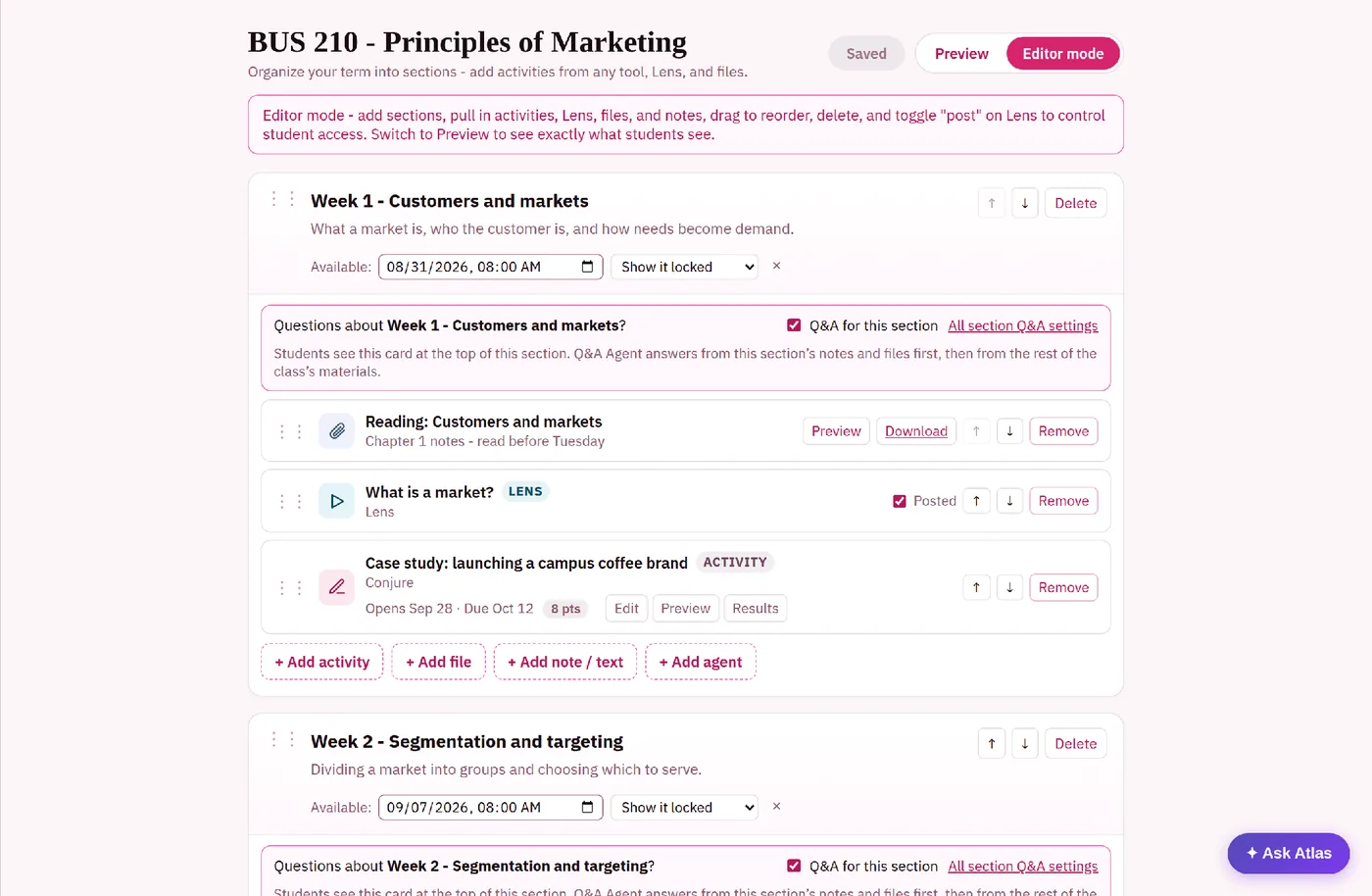Open calendar picker for Week 2 availability date
Viewport: 1372px width, 896px height.
(587, 808)
